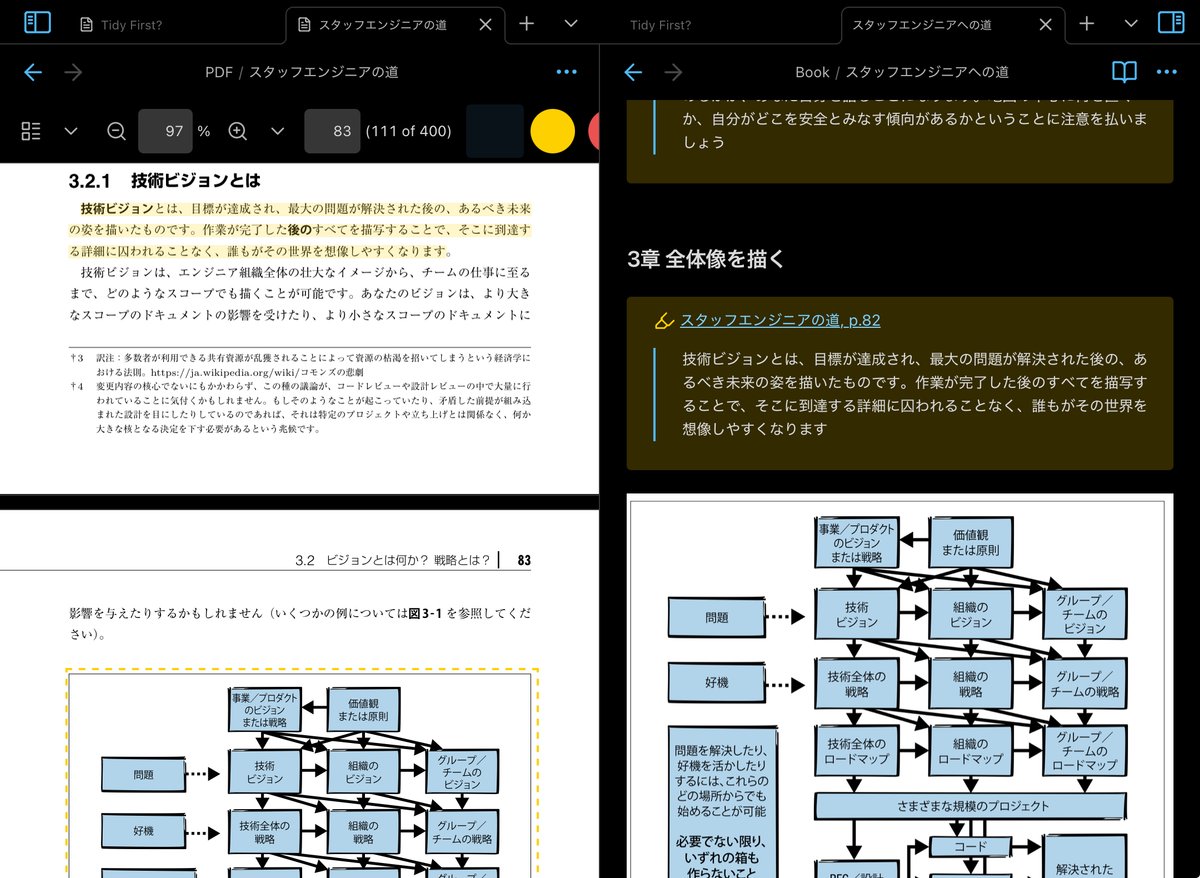Expand view options chevron beside outline icon

pyautogui.click(x=71, y=131)
